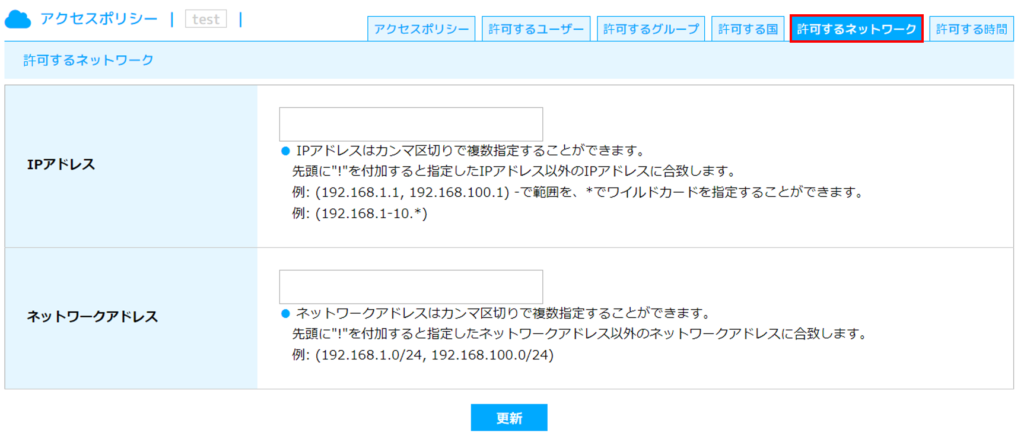This screenshot has height=439, width=1024.
Task: Switch to 許可するグループ tab
Action: 650,29
